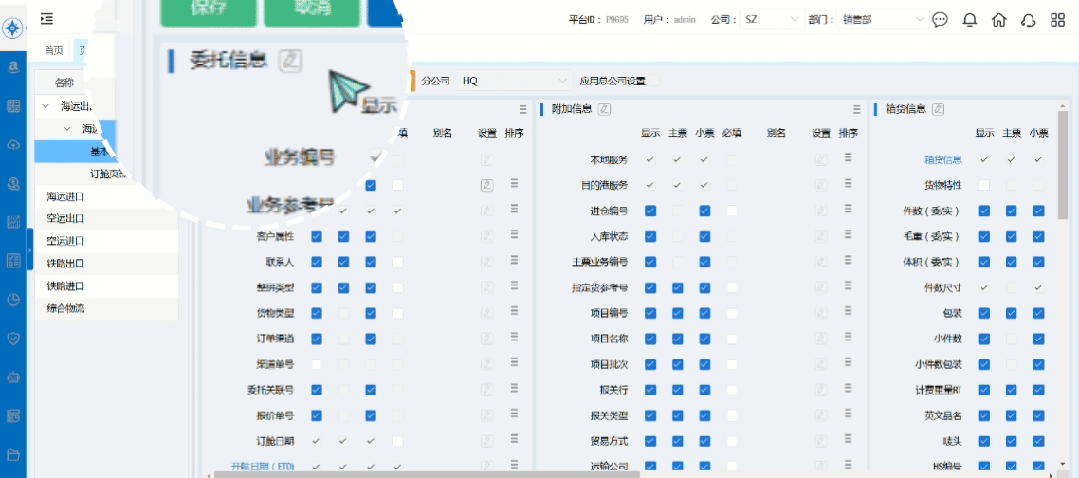This screenshot has width=1079, height=478.
Task: Click the 拼定货参考号 row label
Action: coord(599,287)
